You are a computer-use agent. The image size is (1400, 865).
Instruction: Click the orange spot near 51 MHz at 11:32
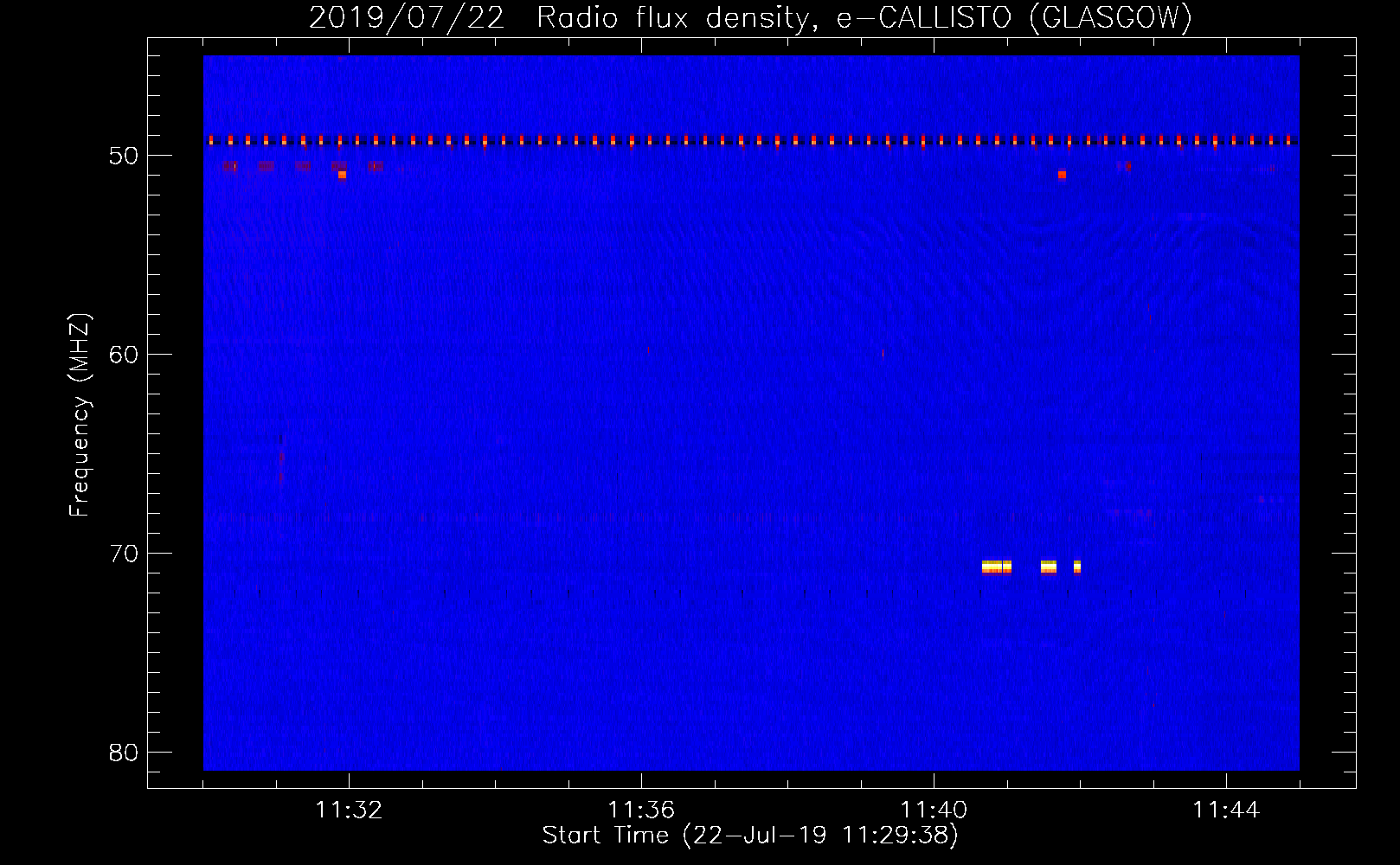point(343,175)
